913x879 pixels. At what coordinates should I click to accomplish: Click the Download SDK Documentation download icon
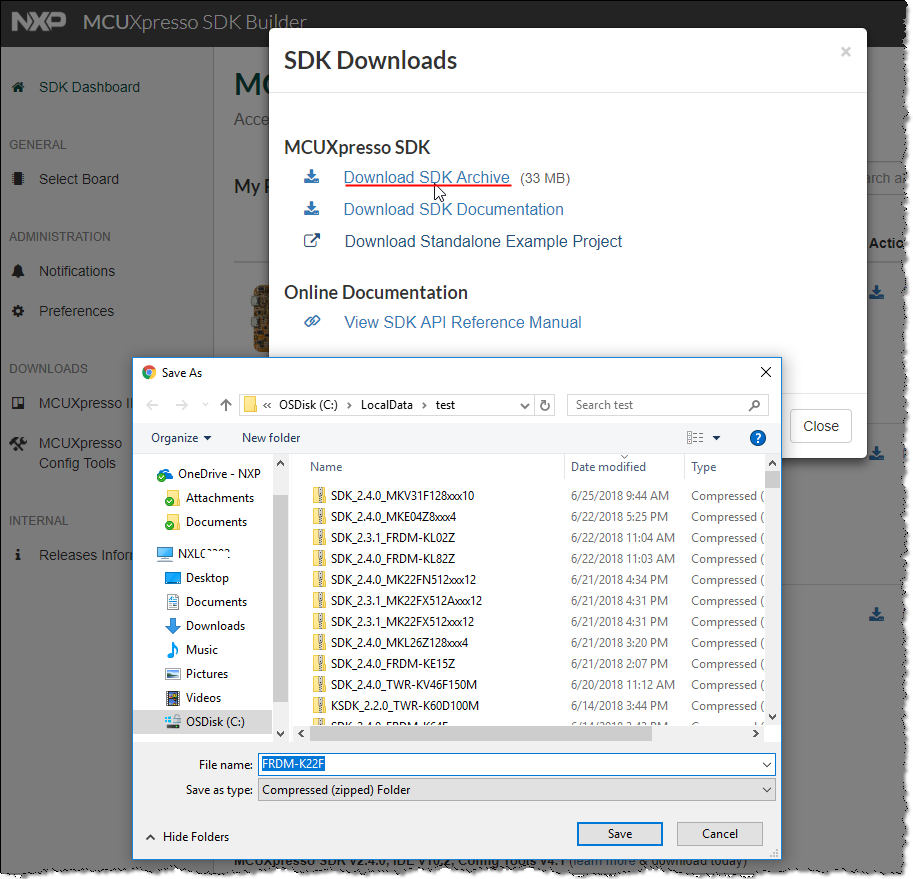coord(312,208)
